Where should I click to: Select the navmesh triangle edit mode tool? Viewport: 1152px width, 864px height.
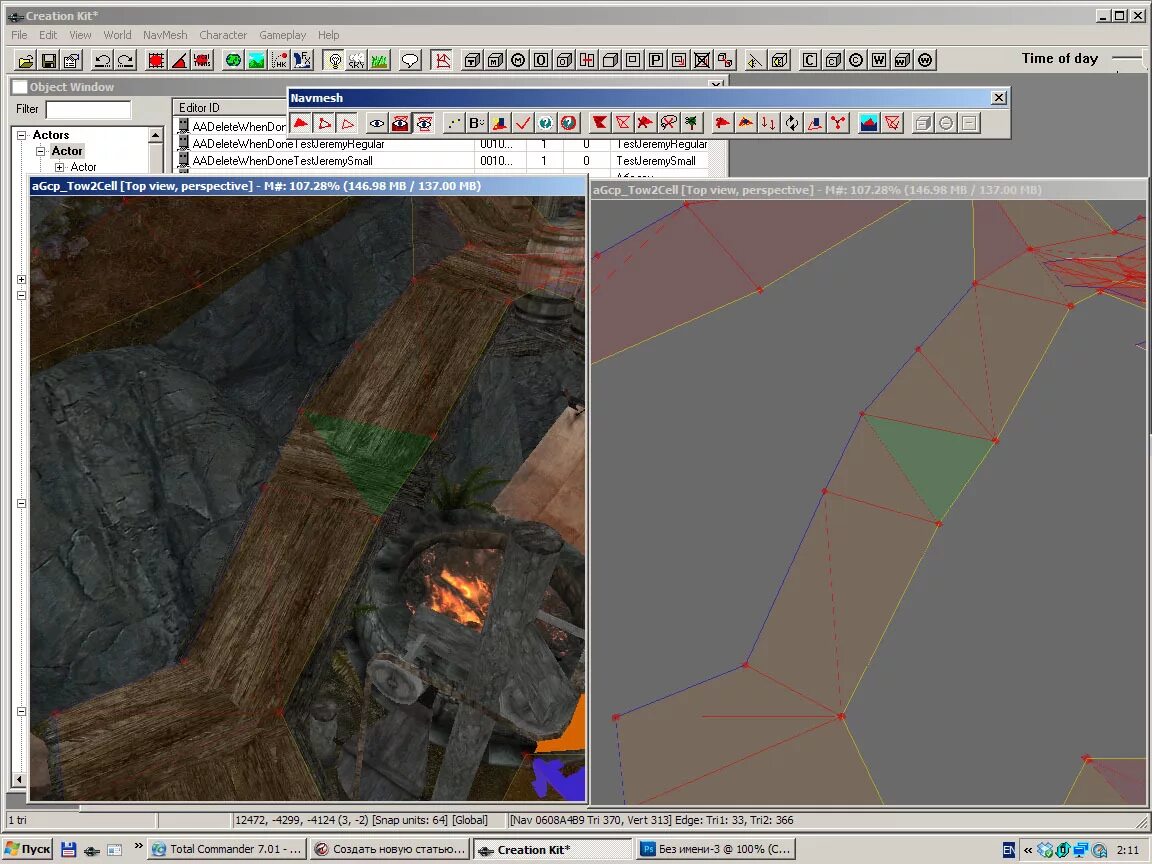pos(300,123)
